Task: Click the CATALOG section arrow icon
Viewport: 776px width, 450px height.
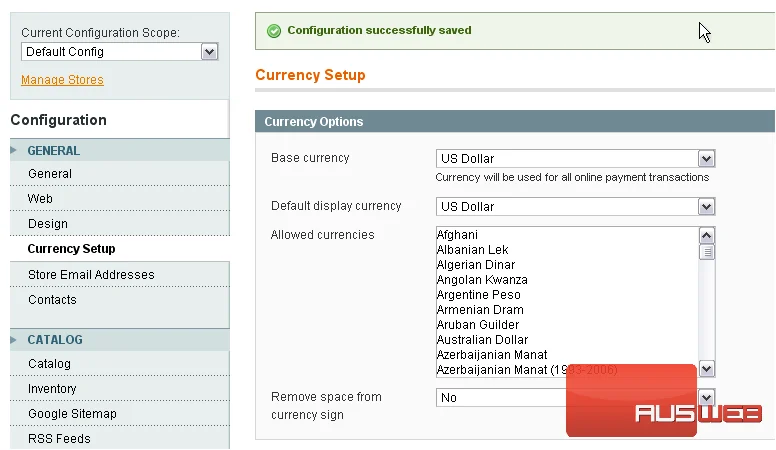Action: 13,340
